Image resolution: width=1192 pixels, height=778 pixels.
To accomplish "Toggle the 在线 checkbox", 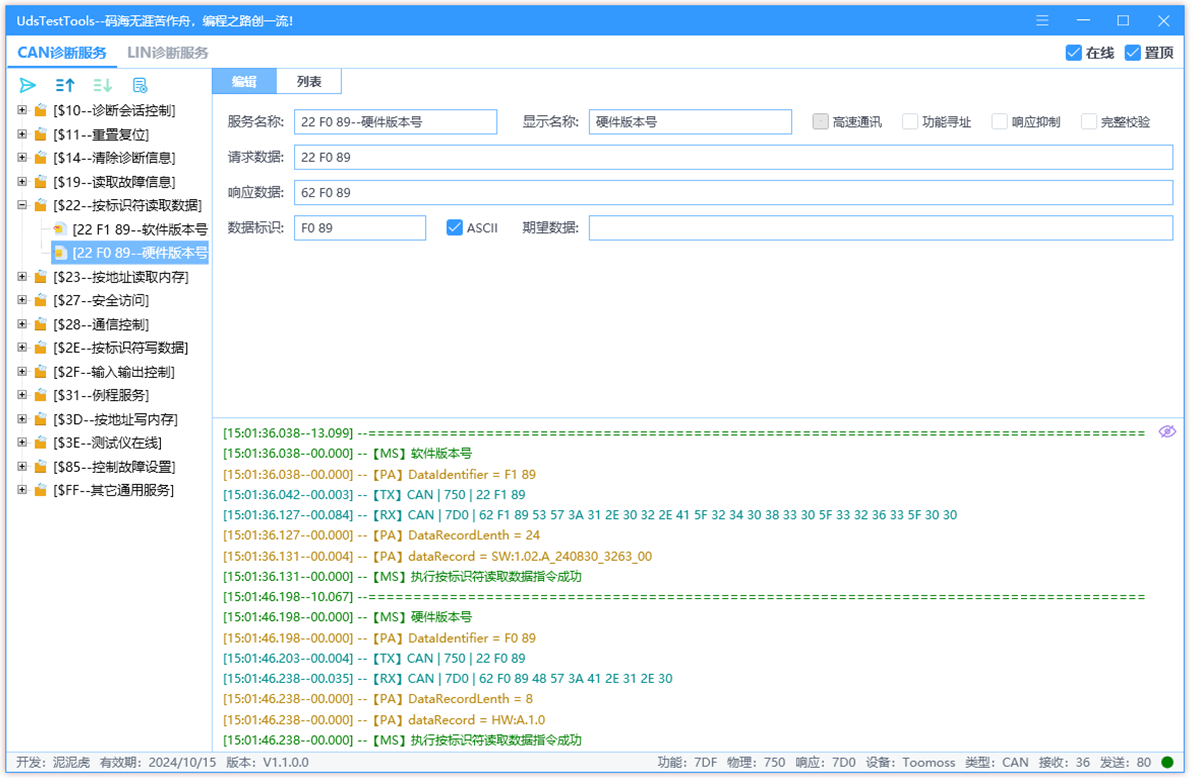I will click(x=1073, y=52).
